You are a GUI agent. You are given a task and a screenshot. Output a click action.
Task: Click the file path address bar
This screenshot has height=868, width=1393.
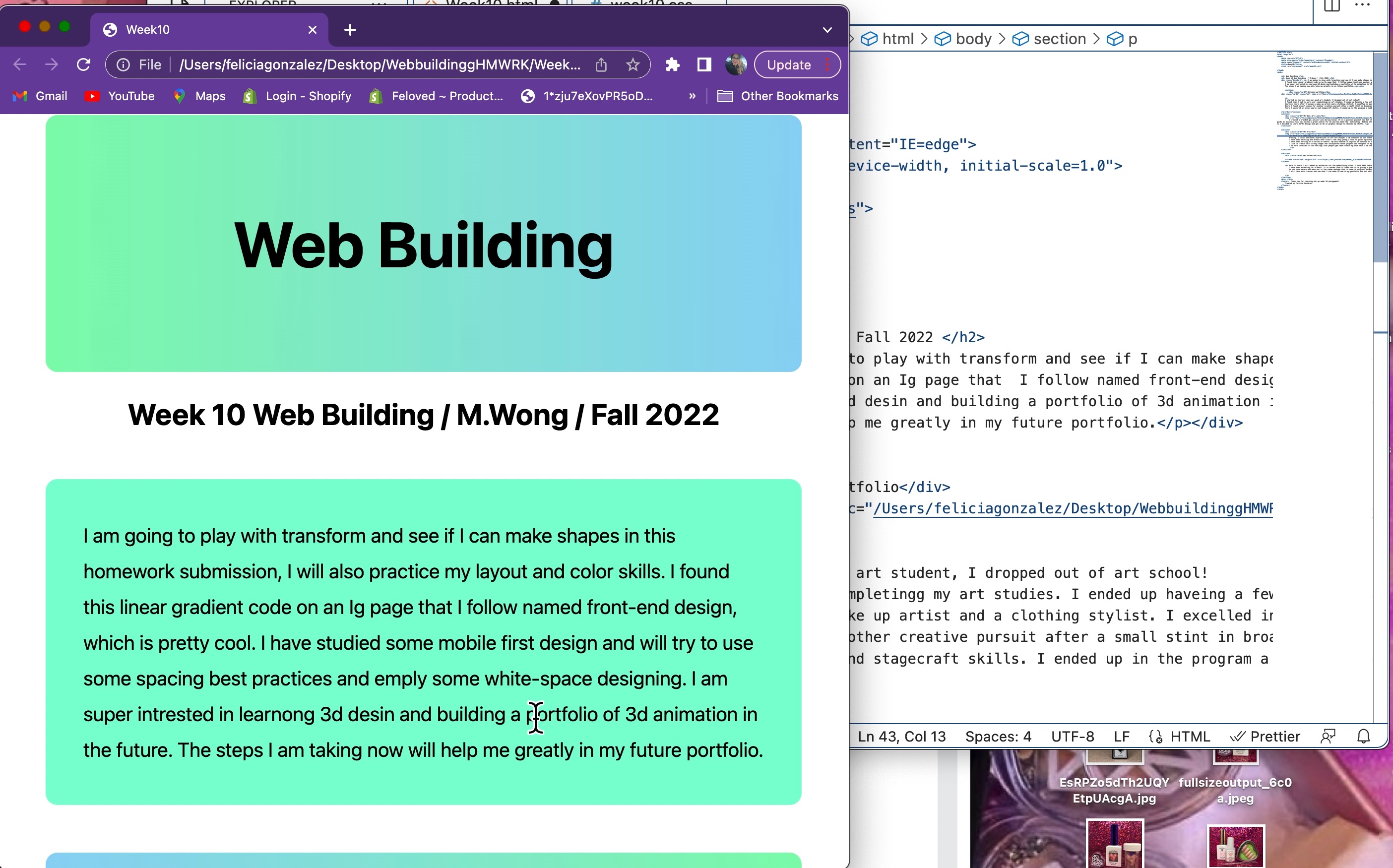[379, 64]
